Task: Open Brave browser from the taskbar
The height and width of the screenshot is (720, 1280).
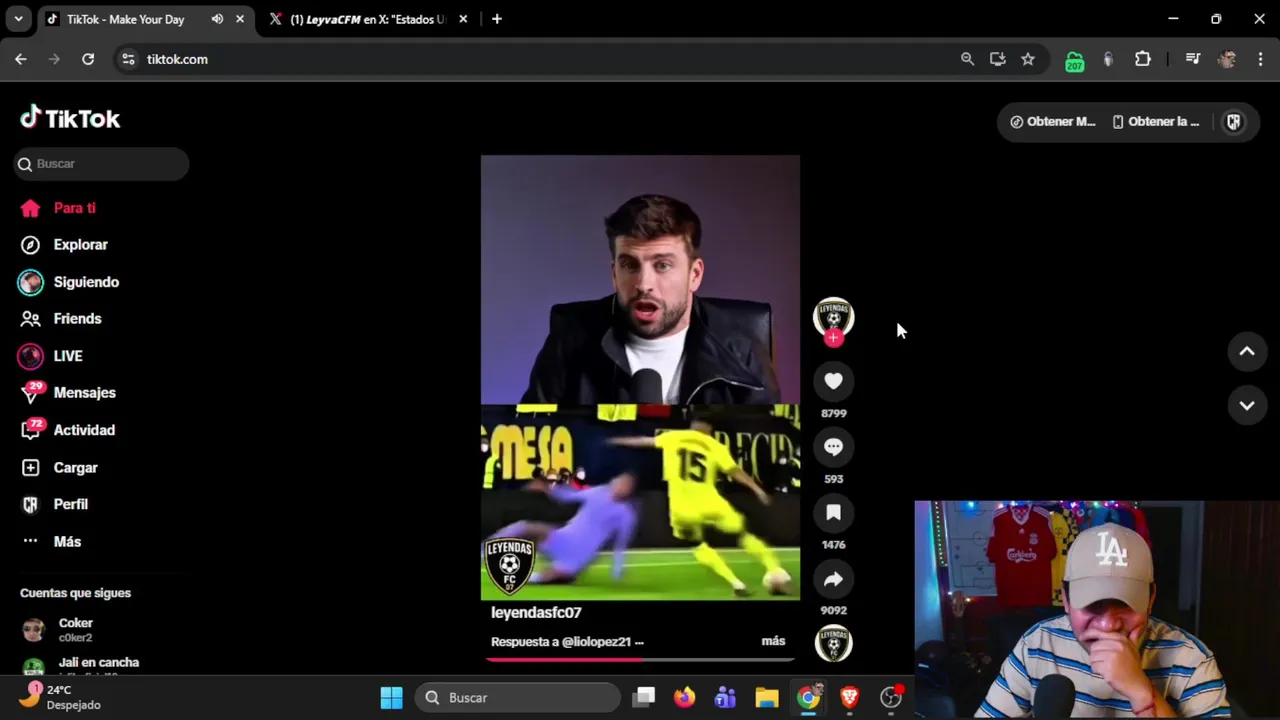Action: click(849, 698)
